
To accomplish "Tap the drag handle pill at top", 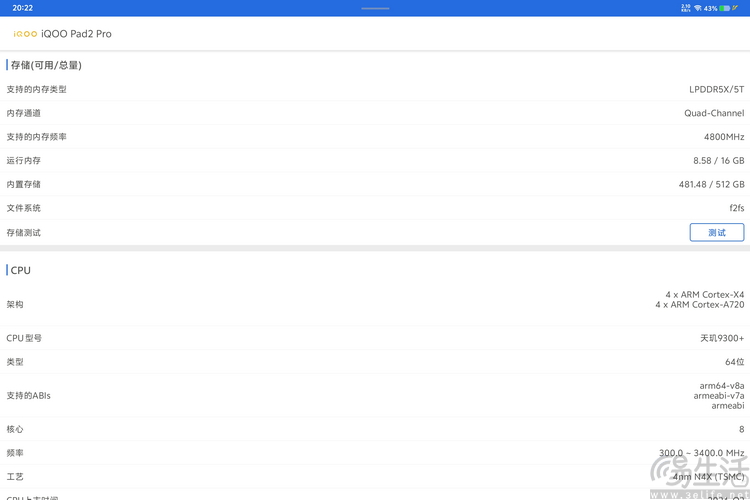I will [x=375, y=8].
